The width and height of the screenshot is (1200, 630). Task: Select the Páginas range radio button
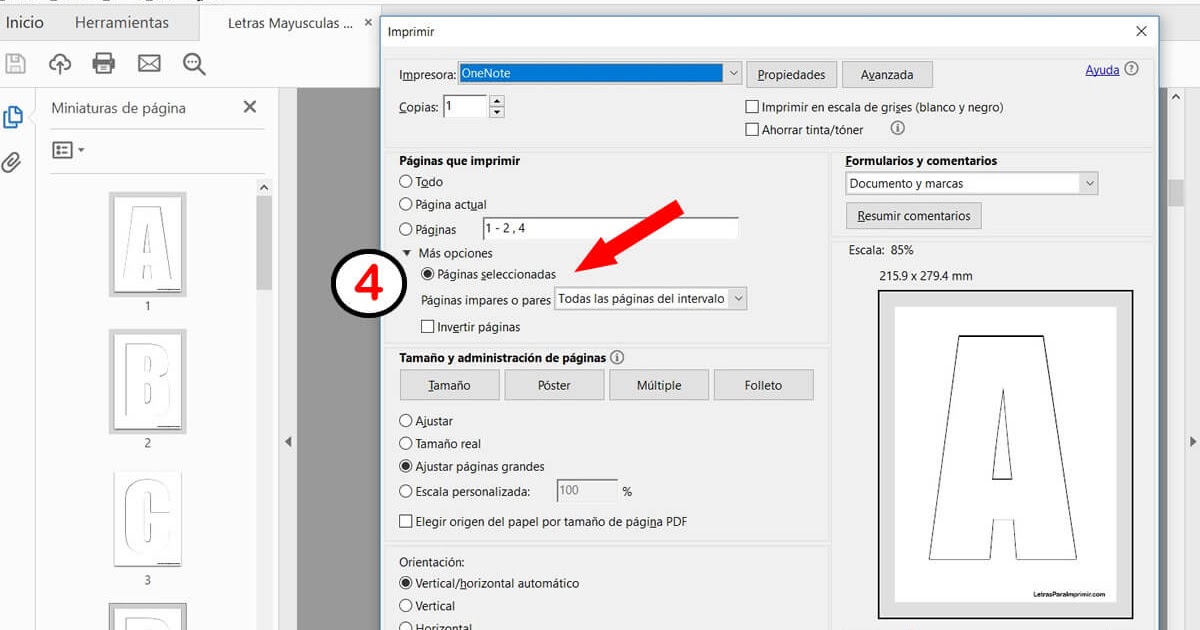(406, 229)
